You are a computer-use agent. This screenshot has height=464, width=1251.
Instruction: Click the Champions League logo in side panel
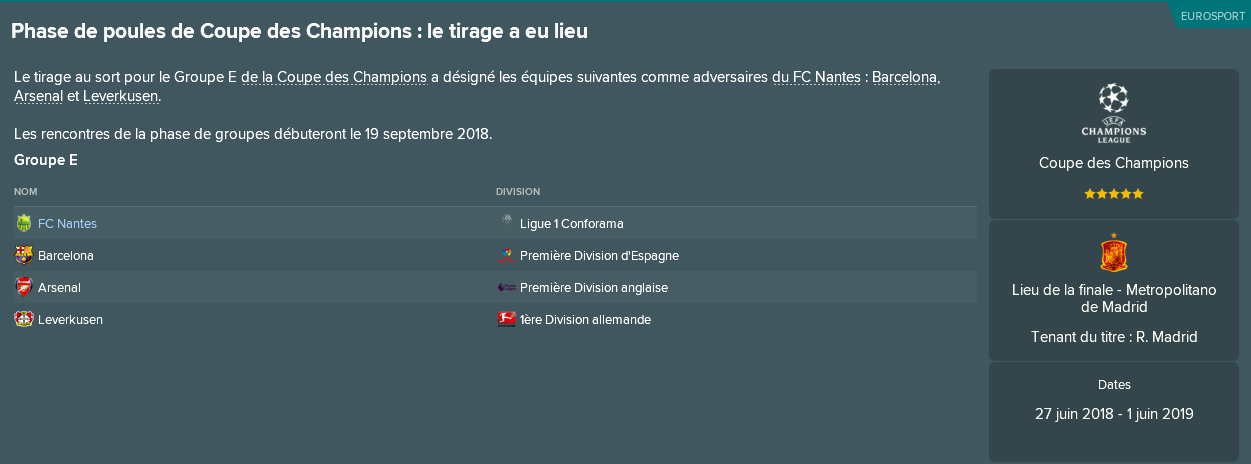click(1113, 112)
